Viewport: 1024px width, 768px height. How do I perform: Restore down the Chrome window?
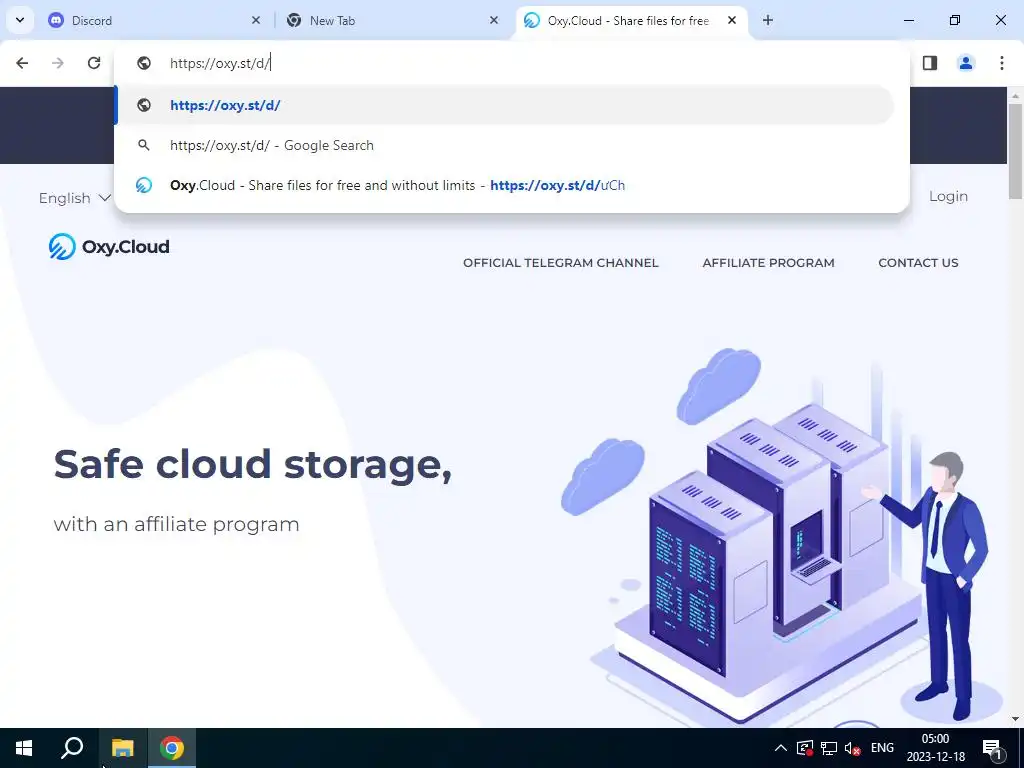[x=955, y=20]
